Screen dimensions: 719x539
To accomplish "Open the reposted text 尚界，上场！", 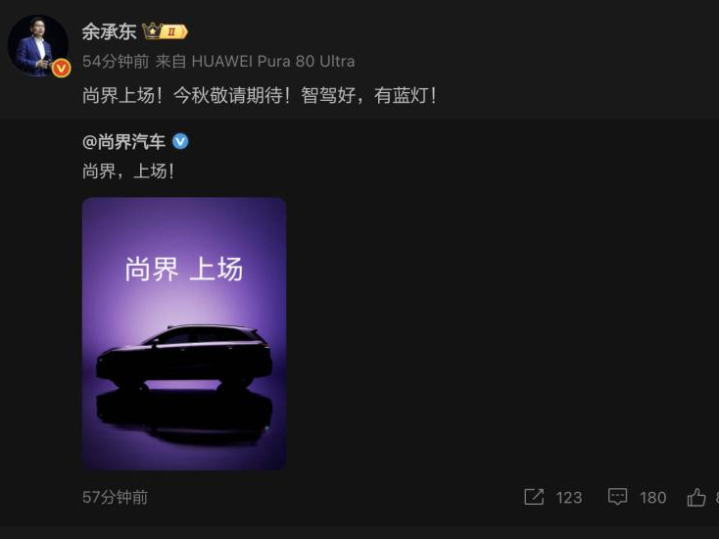I will click(128, 171).
